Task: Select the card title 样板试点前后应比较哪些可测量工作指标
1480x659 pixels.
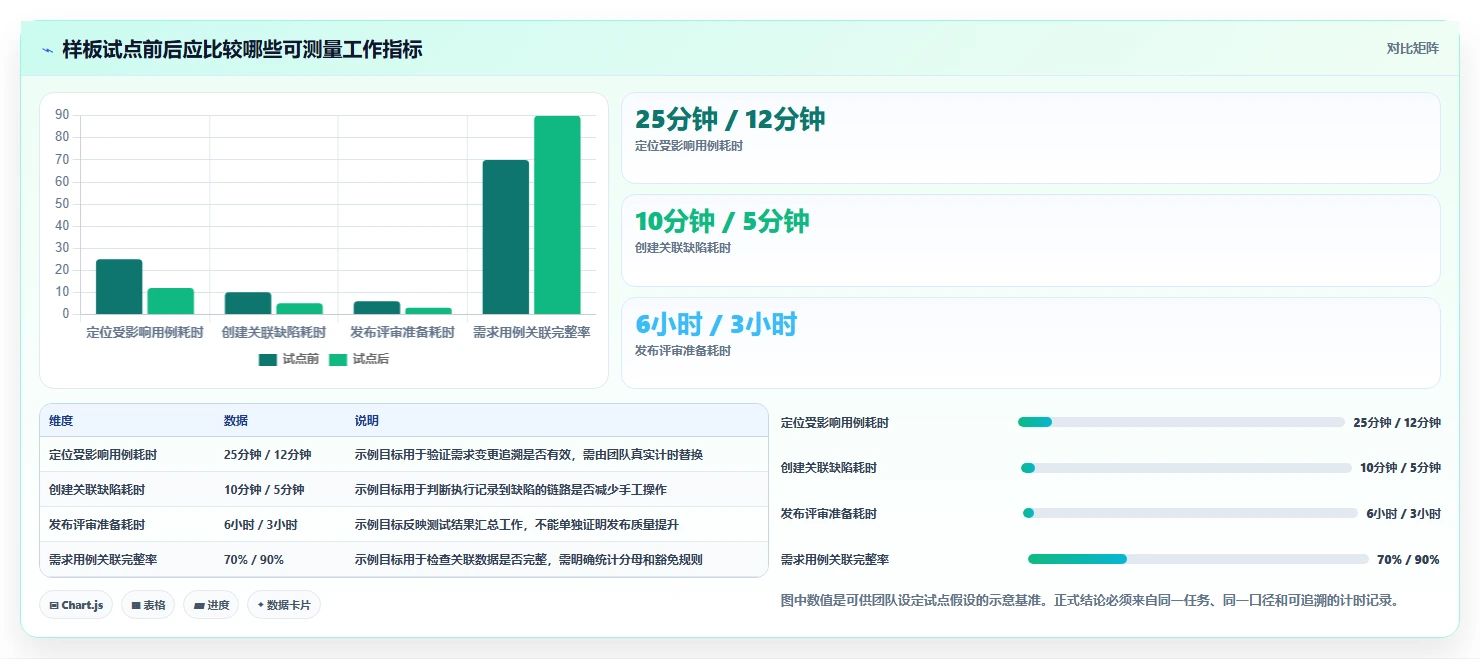Action: pyautogui.click(x=242, y=49)
